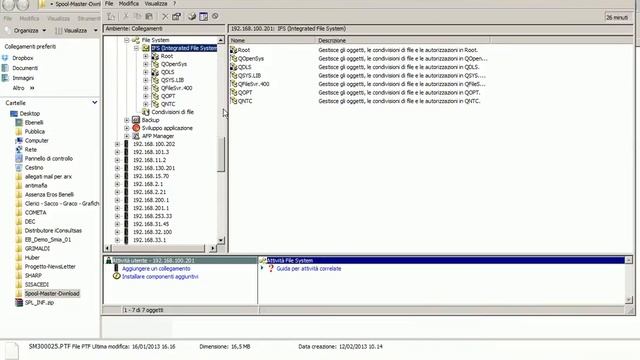
Task: Select 192.168.130.201 in the tree
Action: coord(153,168)
